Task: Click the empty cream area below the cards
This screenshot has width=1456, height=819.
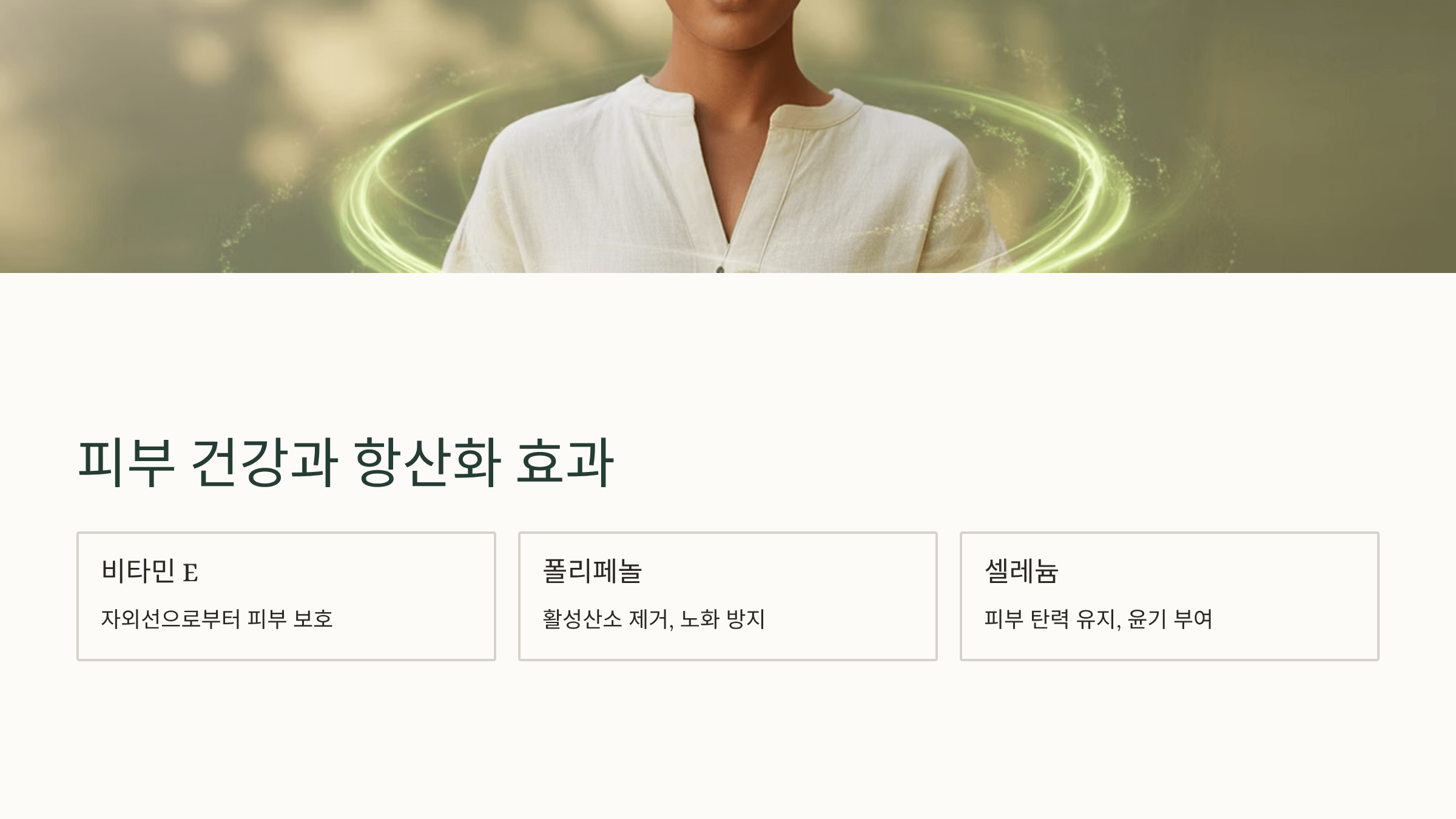Action: pyautogui.click(x=728, y=740)
